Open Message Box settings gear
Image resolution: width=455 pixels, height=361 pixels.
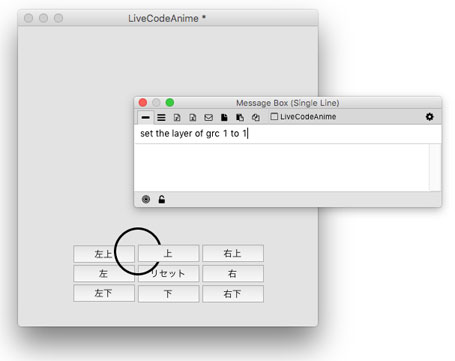tap(430, 117)
